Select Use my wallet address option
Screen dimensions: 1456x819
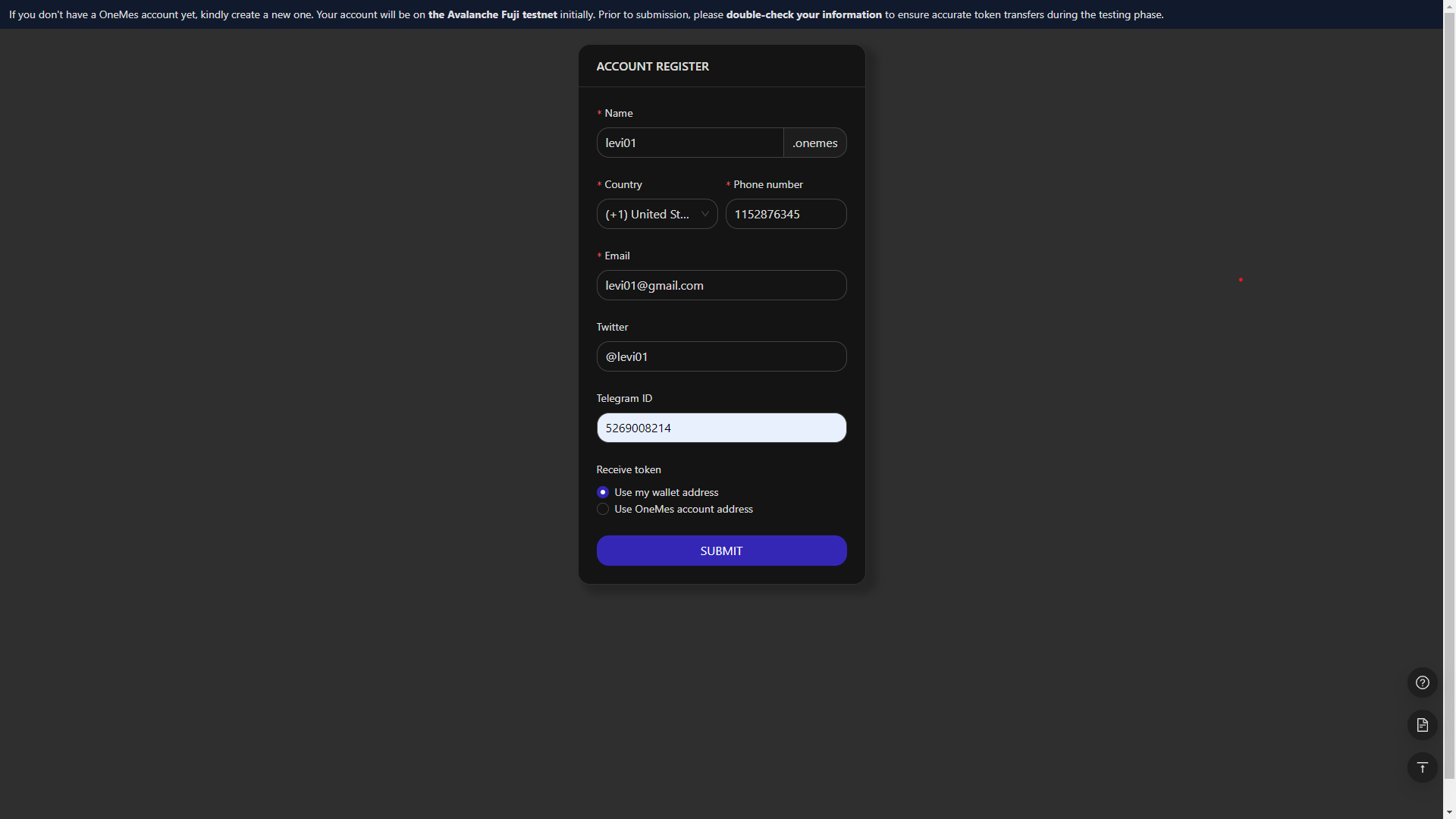coord(603,492)
